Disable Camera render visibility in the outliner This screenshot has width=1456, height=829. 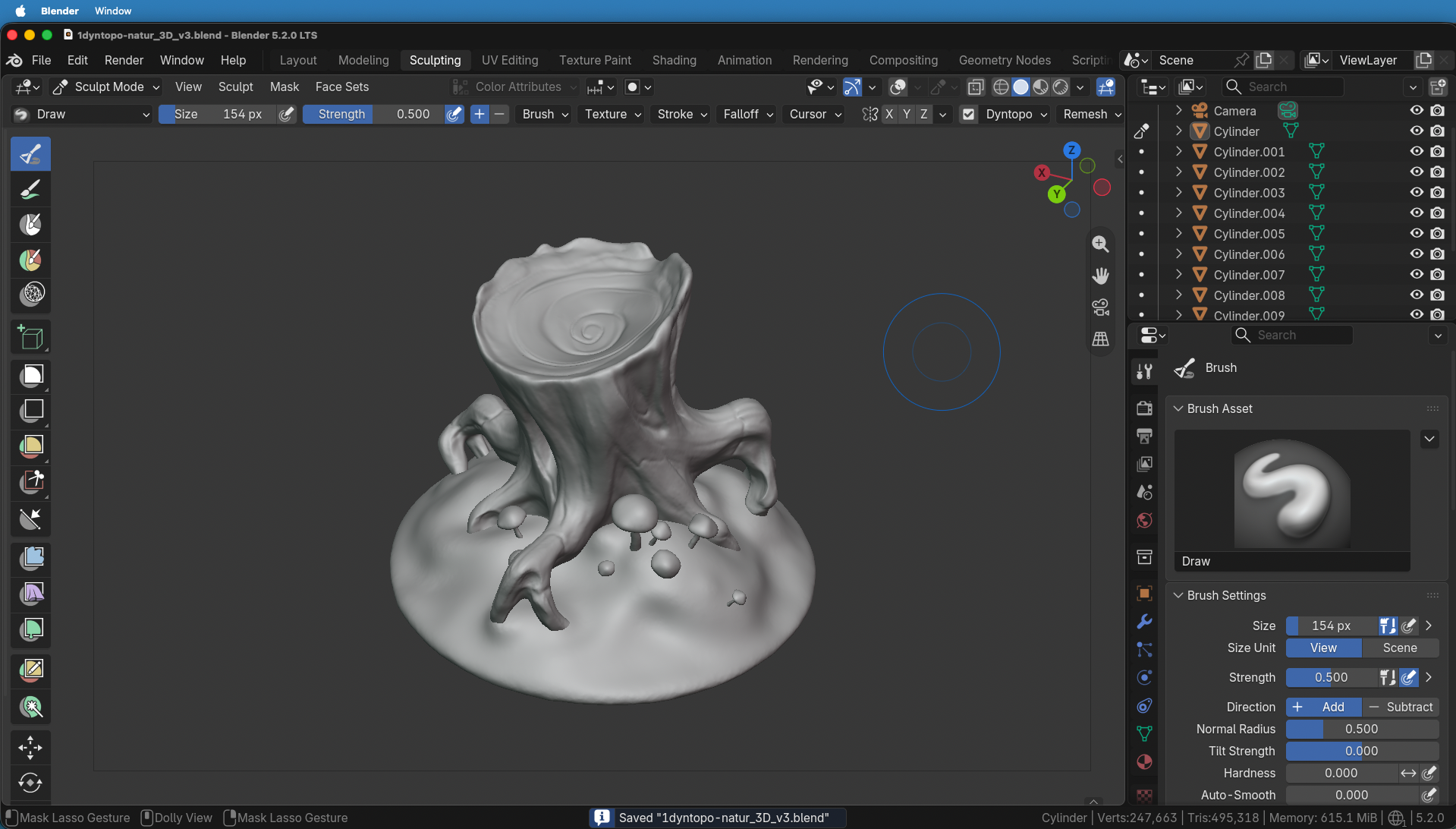click(x=1437, y=111)
